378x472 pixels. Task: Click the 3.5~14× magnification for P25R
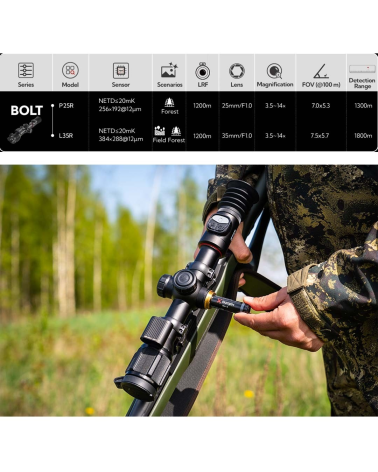(275, 106)
